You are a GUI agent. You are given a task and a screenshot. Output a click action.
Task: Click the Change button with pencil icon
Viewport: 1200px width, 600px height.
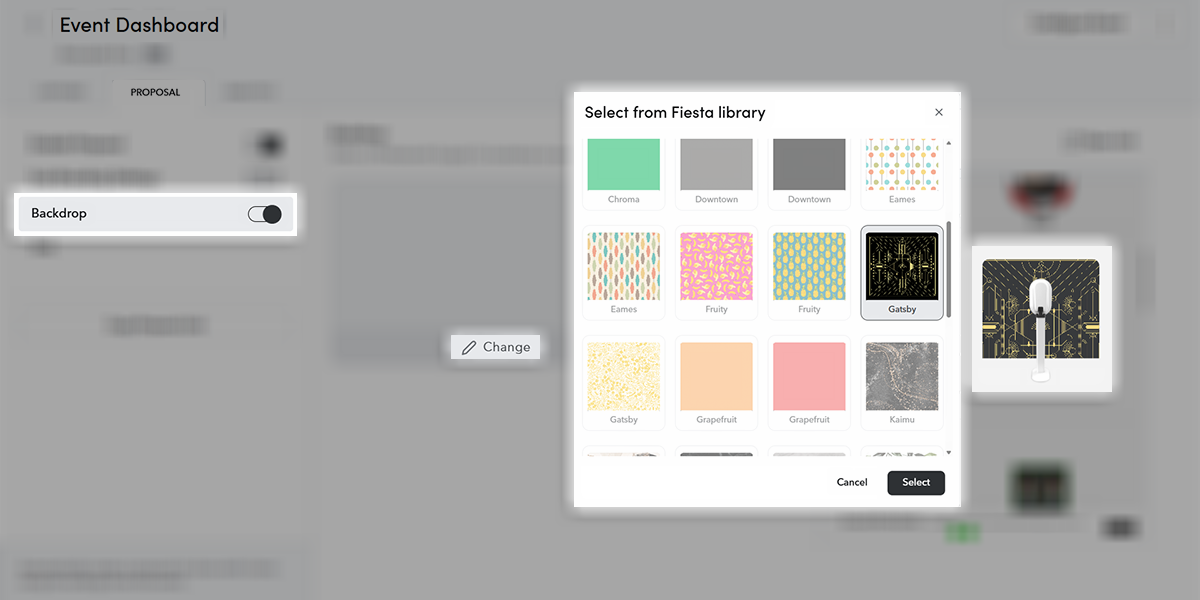(496, 347)
